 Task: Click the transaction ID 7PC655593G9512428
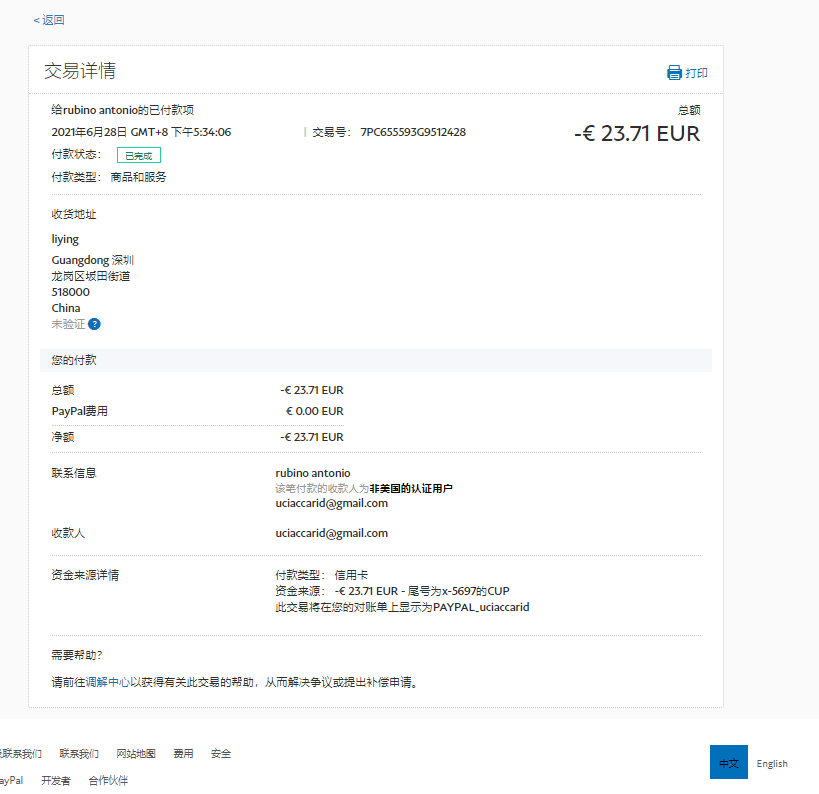click(x=413, y=132)
